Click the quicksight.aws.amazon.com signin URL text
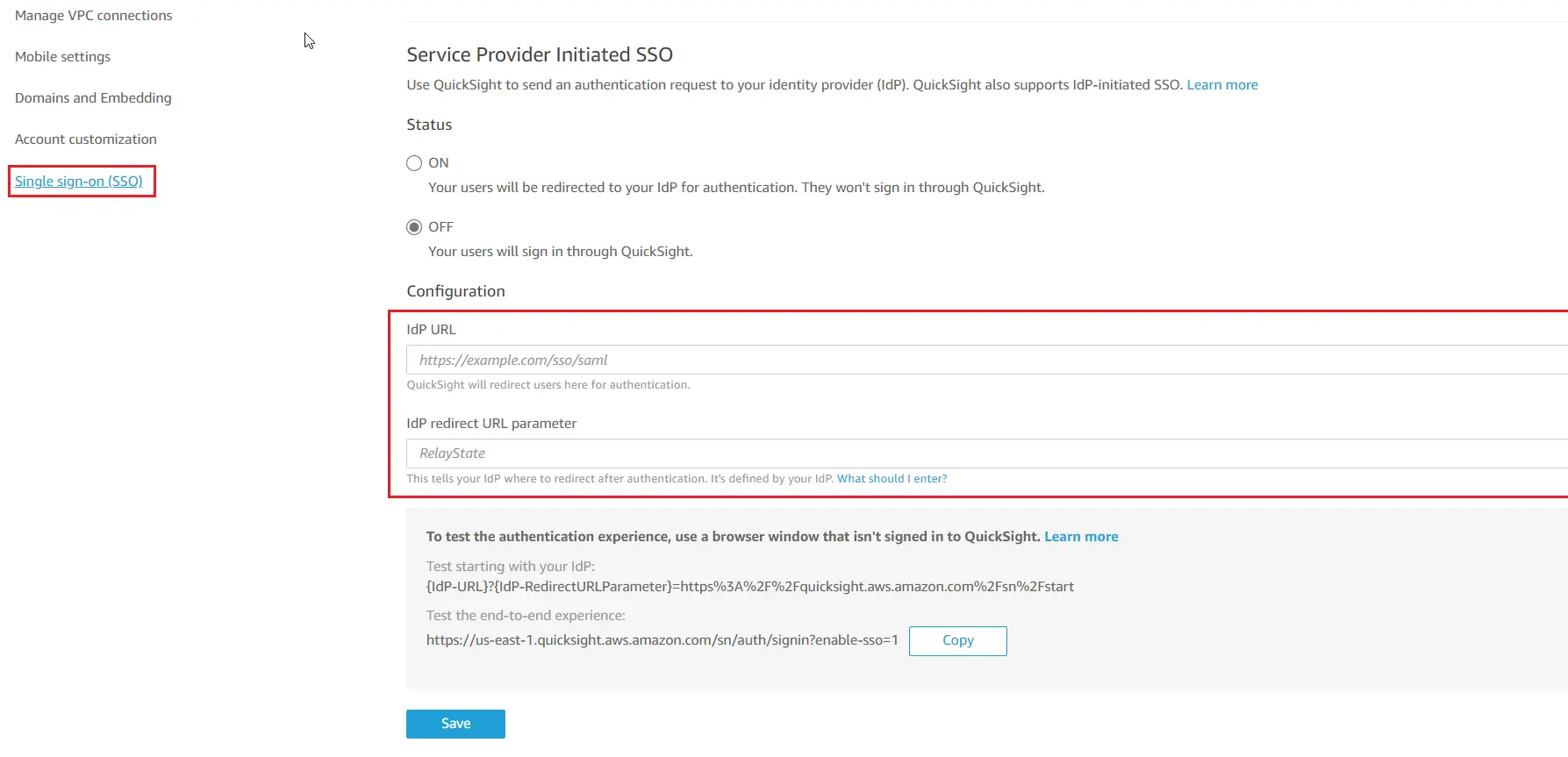 662,640
